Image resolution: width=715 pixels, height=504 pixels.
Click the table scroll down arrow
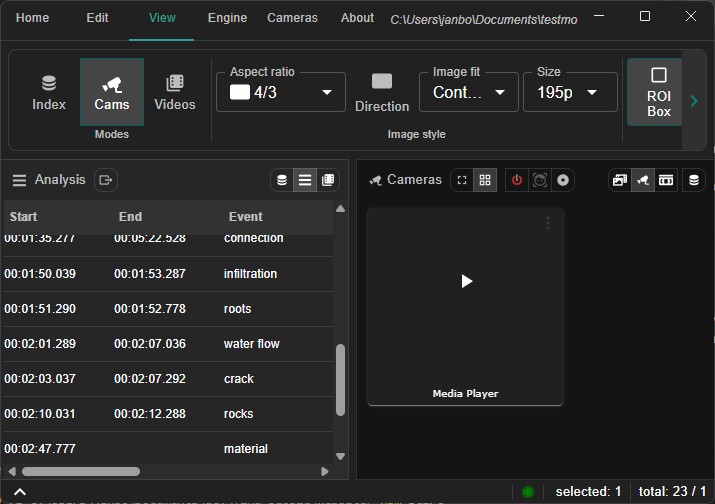click(x=340, y=456)
